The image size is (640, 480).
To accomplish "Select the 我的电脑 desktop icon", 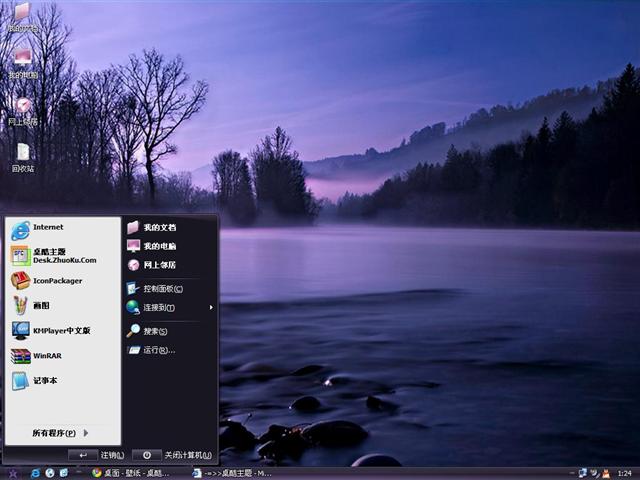I will pos(23,63).
